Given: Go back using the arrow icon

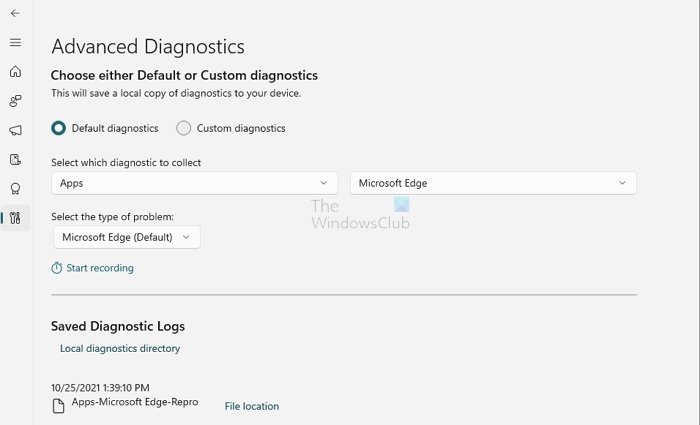Looking at the screenshot, I should click(x=15, y=13).
